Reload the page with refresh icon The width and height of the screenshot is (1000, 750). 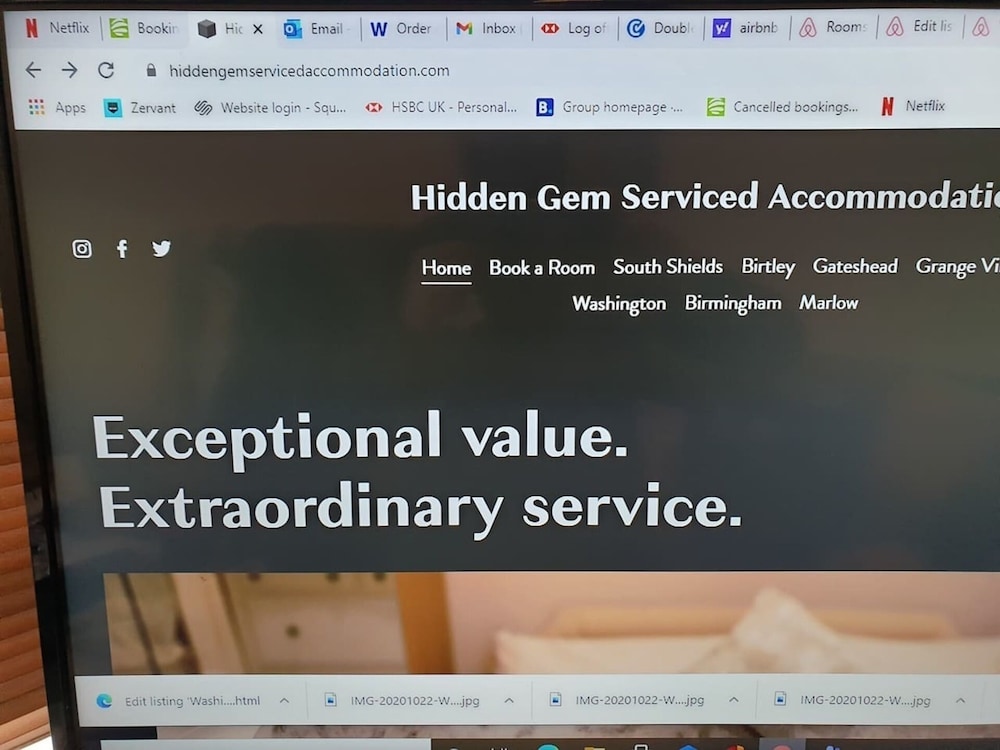[x=106, y=70]
